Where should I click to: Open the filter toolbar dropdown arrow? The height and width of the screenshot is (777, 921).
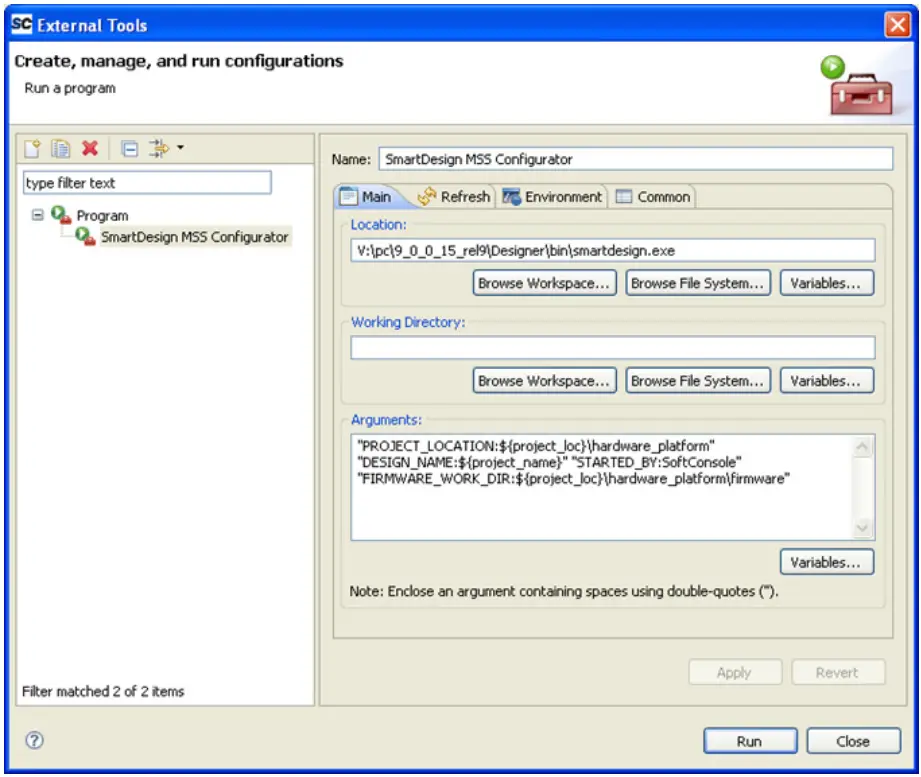click(x=178, y=146)
